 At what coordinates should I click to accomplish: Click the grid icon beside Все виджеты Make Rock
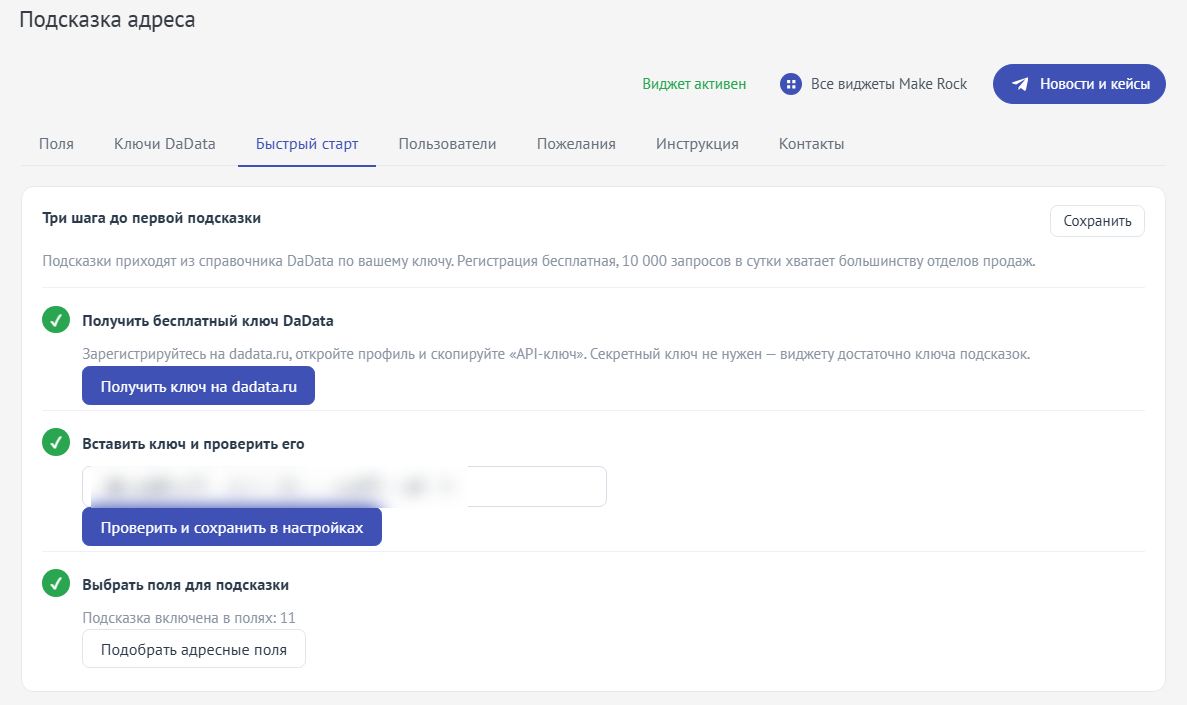(790, 84)
